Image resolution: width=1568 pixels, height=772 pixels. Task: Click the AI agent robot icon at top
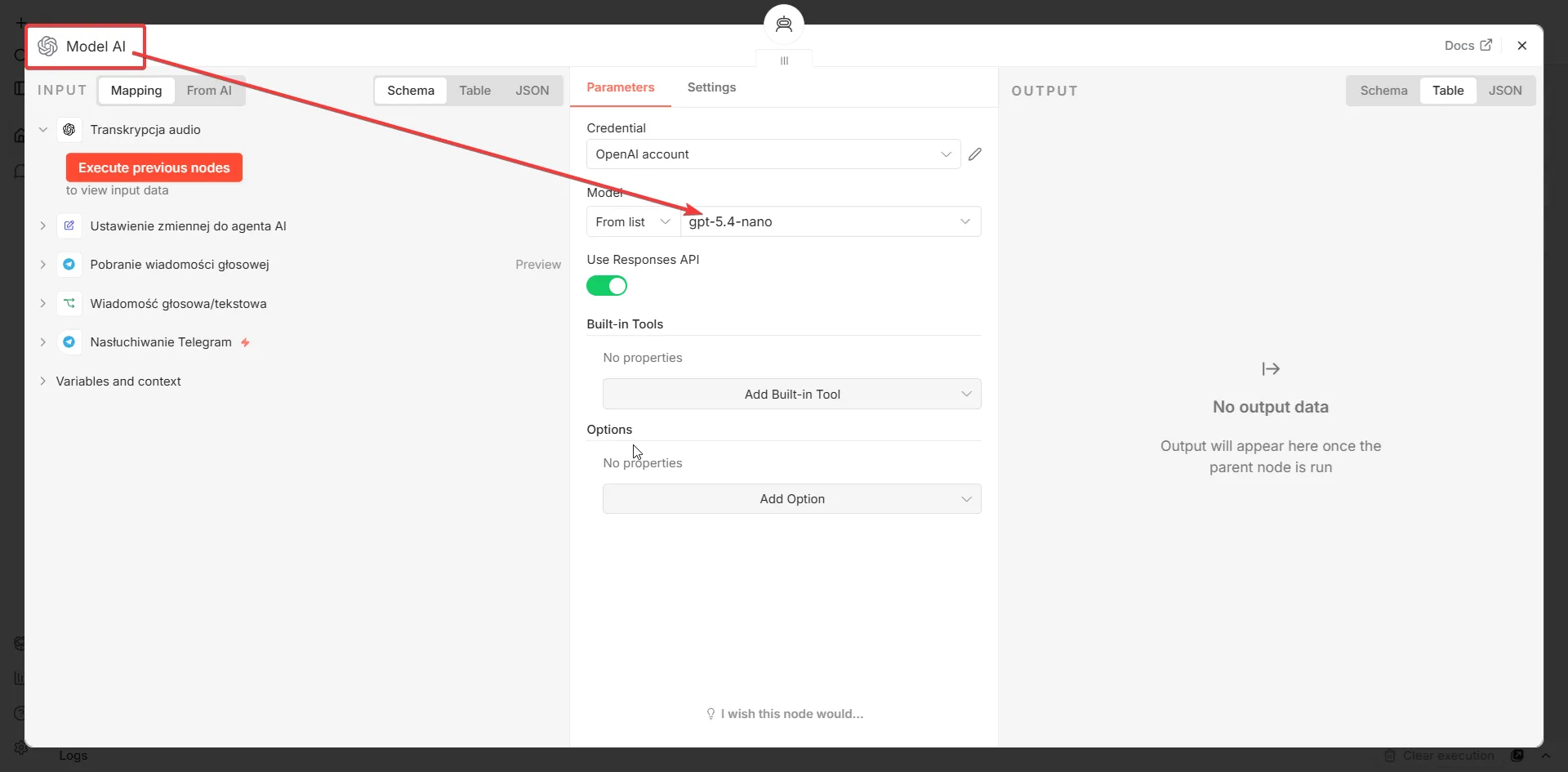784,24
